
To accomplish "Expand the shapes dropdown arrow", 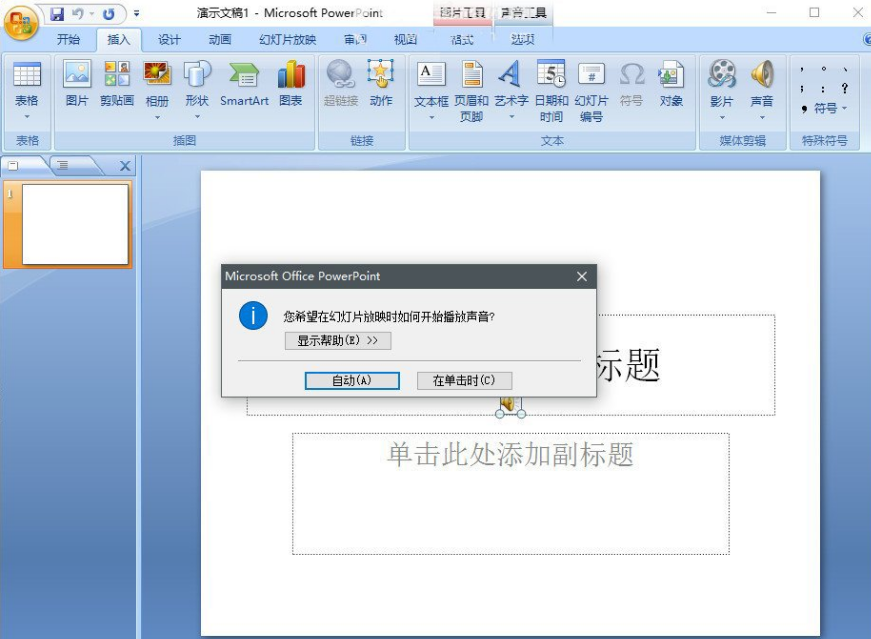I will [197, 117].
